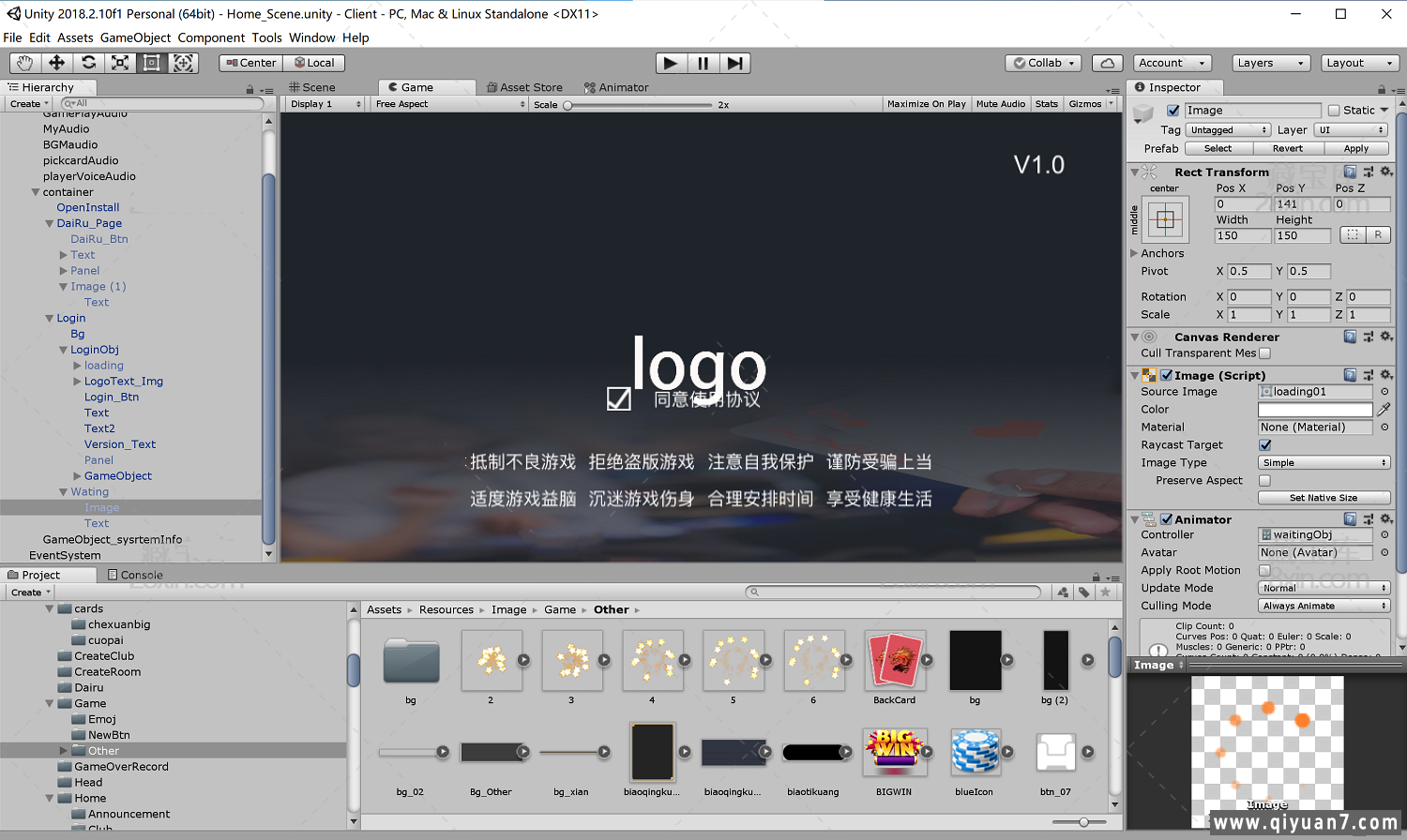
Task: Switch to the Scene tab
Action: pos(312,87)
